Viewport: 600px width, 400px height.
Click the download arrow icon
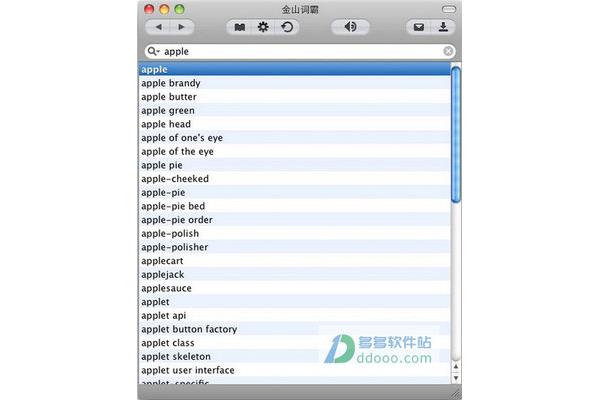443,27
